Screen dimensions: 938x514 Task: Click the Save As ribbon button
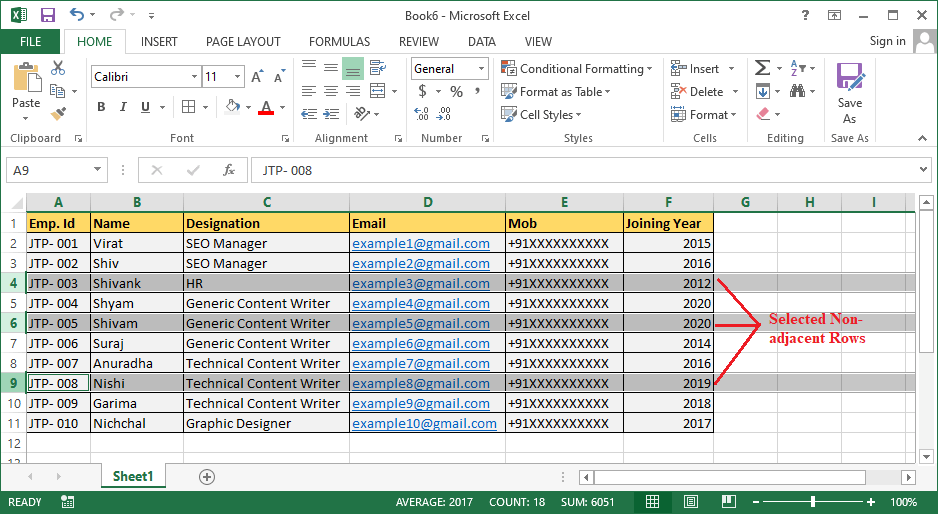point(849,93)
